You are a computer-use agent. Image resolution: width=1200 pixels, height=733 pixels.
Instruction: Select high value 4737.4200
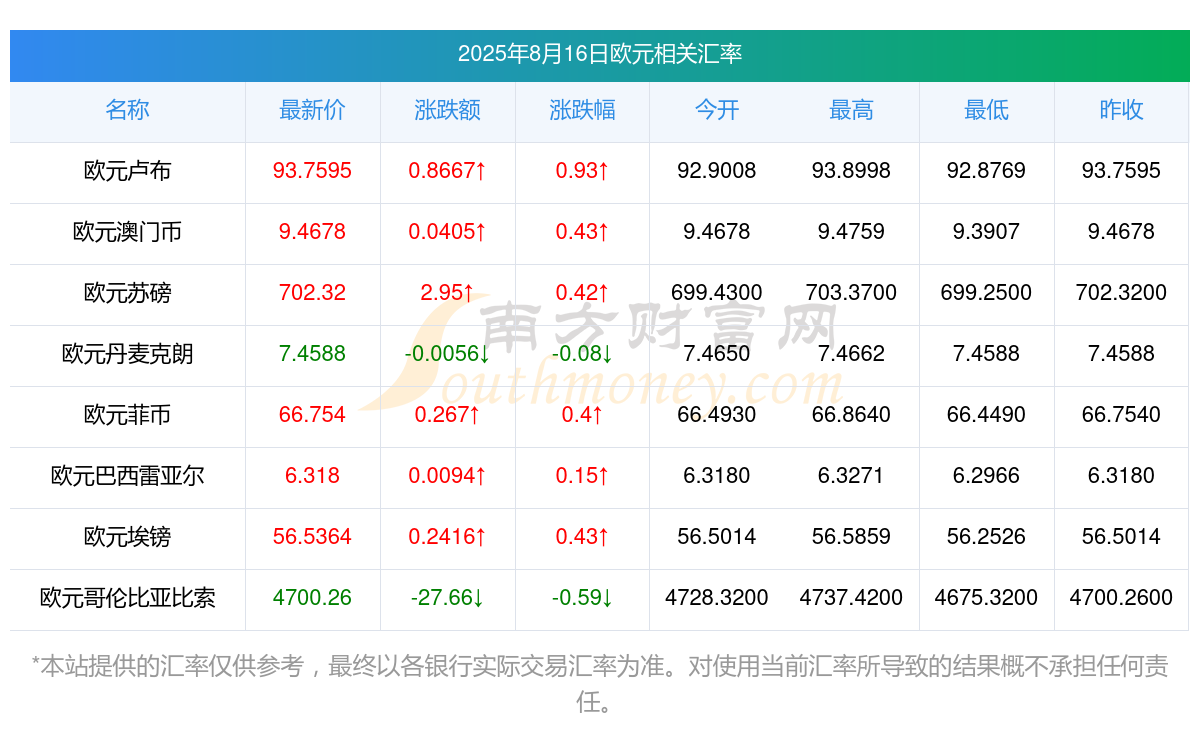[851, 598]
